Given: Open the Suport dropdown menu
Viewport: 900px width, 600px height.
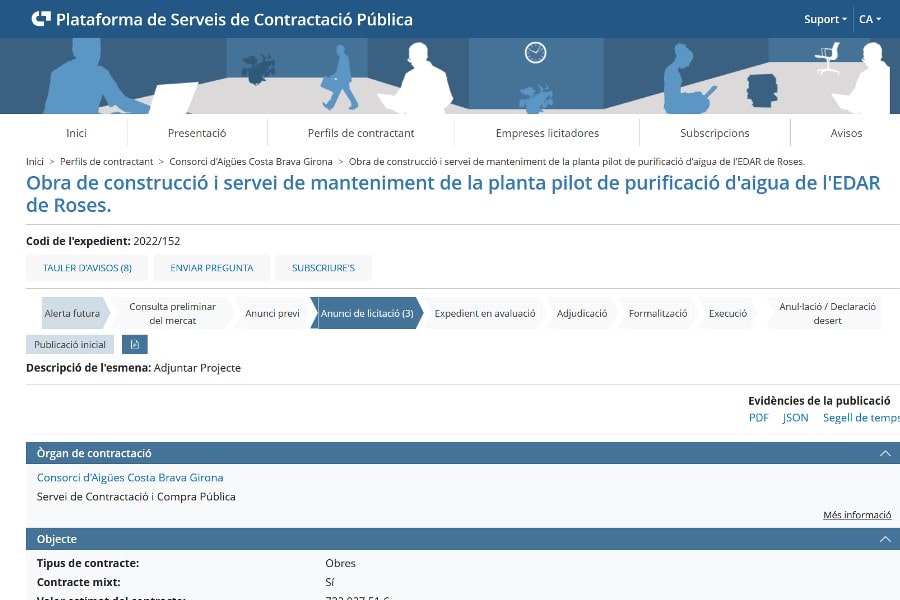Looking at the screenshot, I should [x=825, y=19].
